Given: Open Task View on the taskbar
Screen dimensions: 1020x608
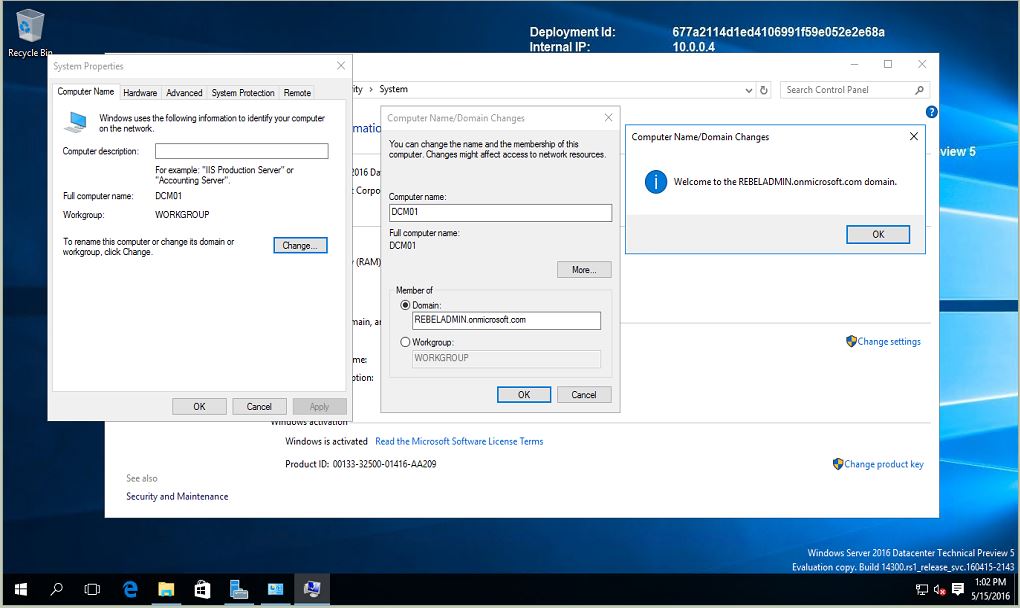Looking at the screenshot, I should click(92, 589).
